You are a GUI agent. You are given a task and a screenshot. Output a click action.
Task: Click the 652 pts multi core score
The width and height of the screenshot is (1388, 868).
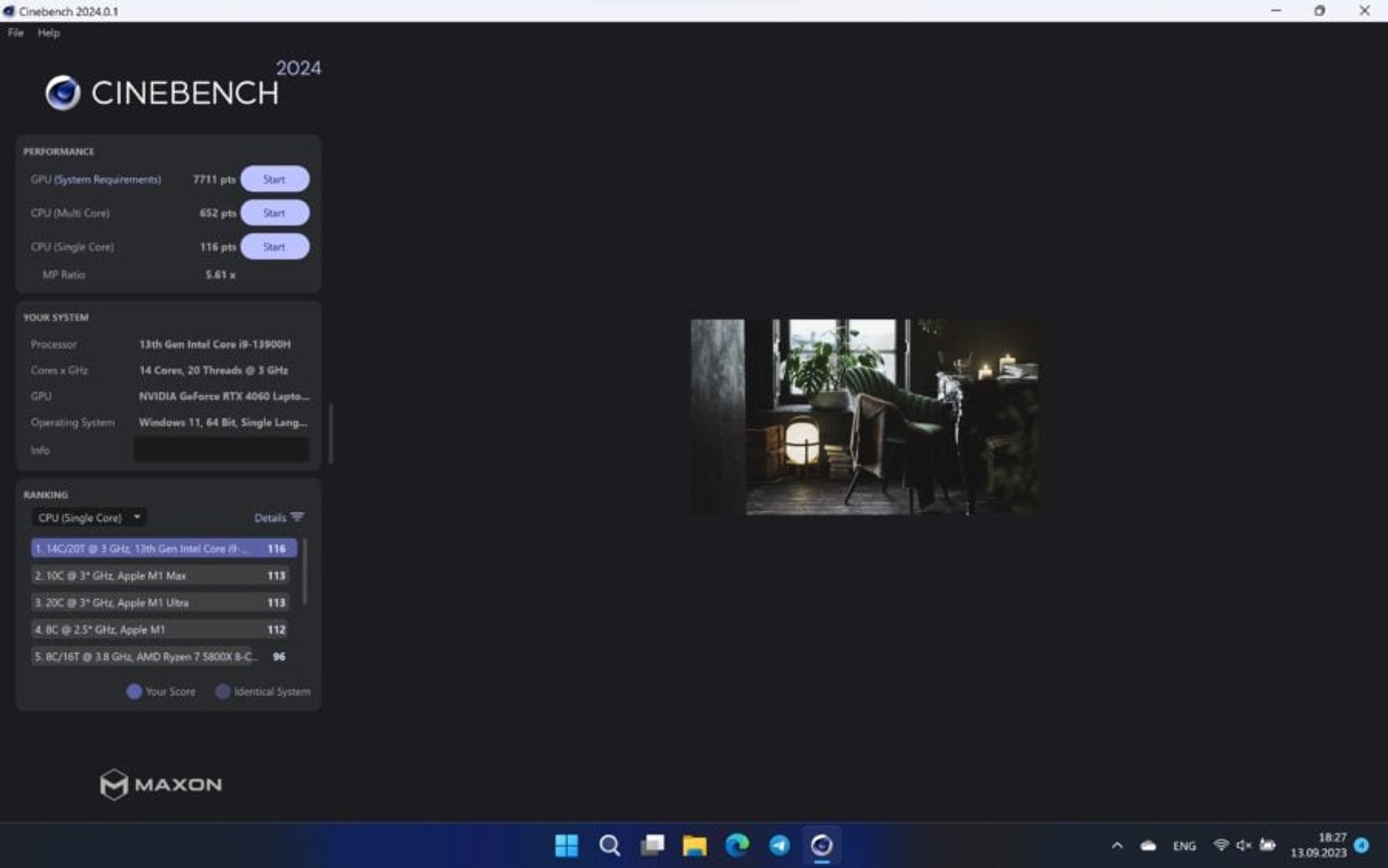(218, 213)
